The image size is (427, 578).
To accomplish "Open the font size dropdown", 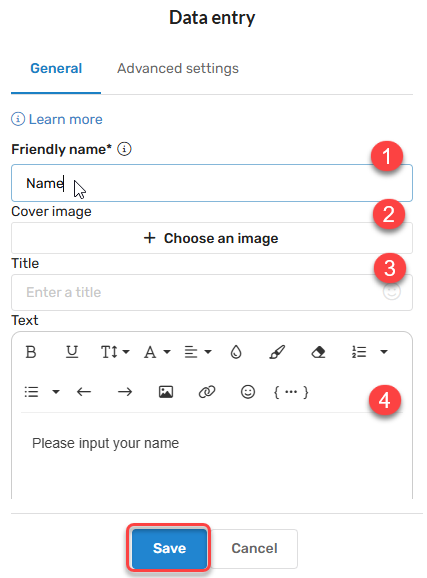I will (115, 352).
